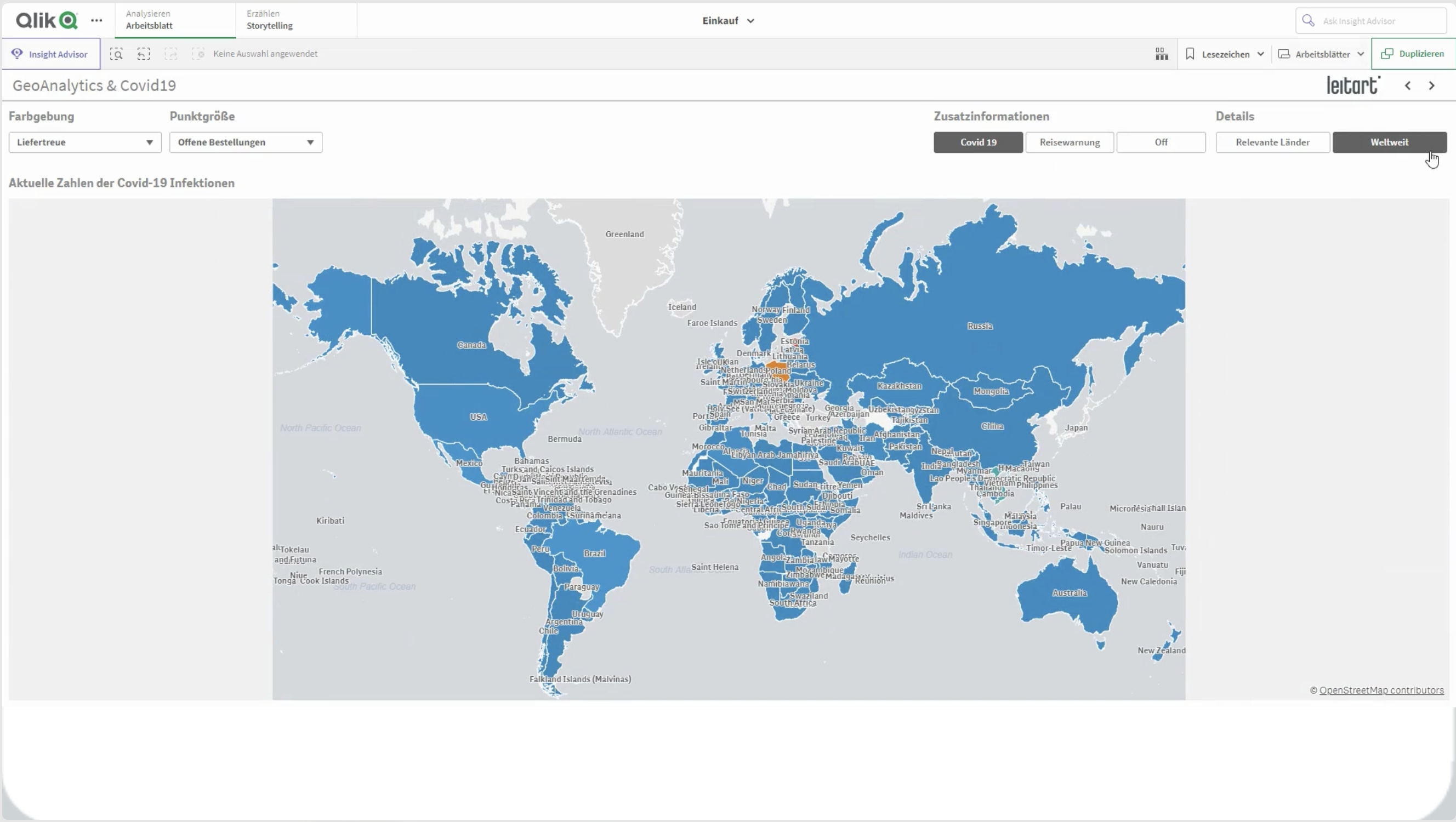
Task: Click the GeoAnalytics & Covid19 sheet title
Action: click(94, 85)
